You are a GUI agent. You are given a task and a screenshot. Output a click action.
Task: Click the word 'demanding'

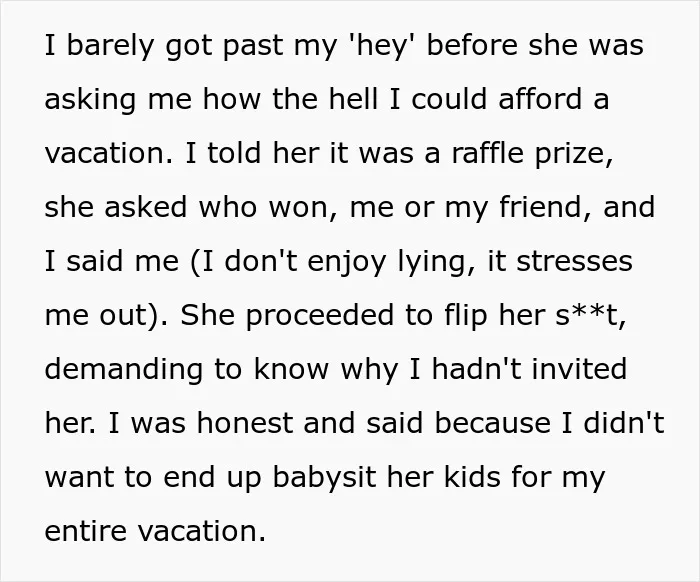(x=124, y=370)
